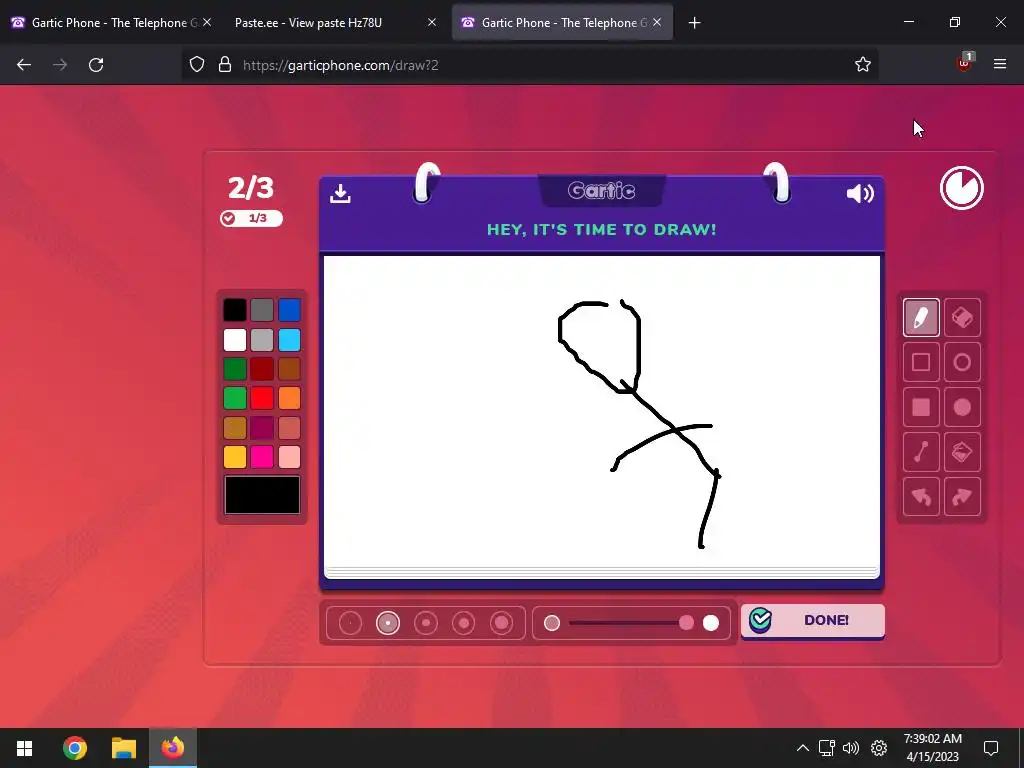This screenshot has width=1024, height=768.
Task: Click the 1/3 players ready indicator
Action: (251, 218)
